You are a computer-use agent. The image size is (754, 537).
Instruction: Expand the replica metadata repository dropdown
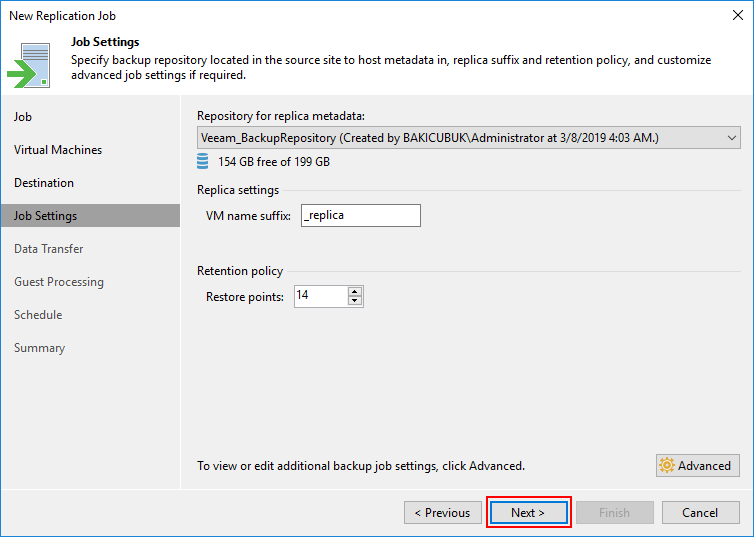tap(731, 138)
